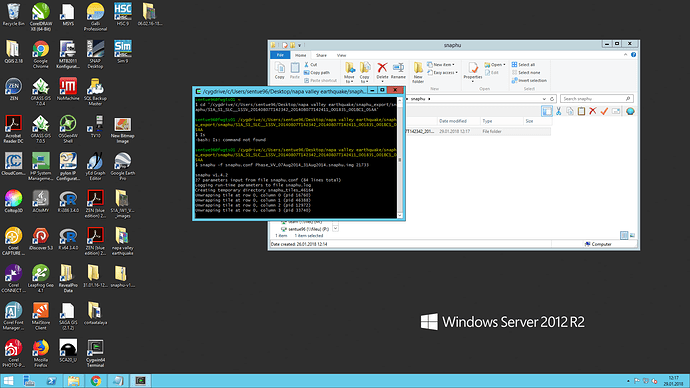The width and height of the screenshot is (690, 388).
Task: Click Invert selection in the ribbon
Action: 529,81
